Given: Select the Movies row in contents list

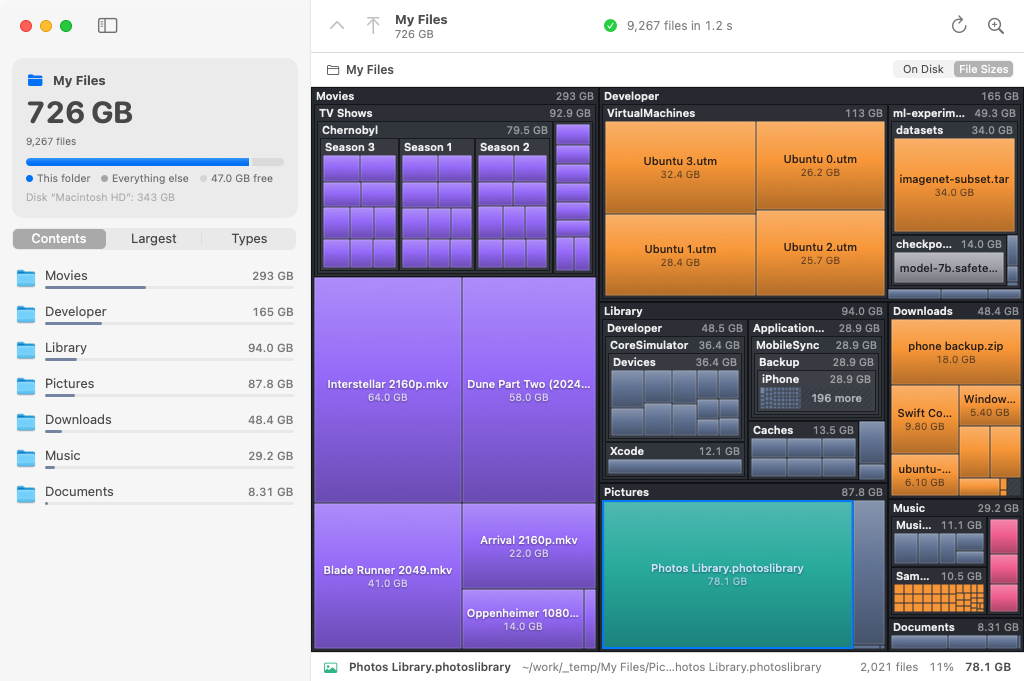Looking at the screenshot, I should [155, 277].
